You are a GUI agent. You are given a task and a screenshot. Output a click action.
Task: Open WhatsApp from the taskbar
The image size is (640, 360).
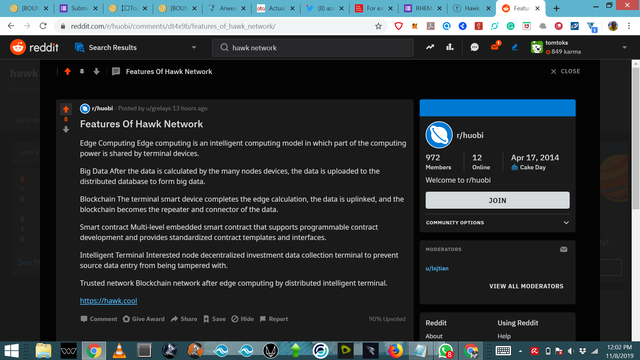point(445,351)
